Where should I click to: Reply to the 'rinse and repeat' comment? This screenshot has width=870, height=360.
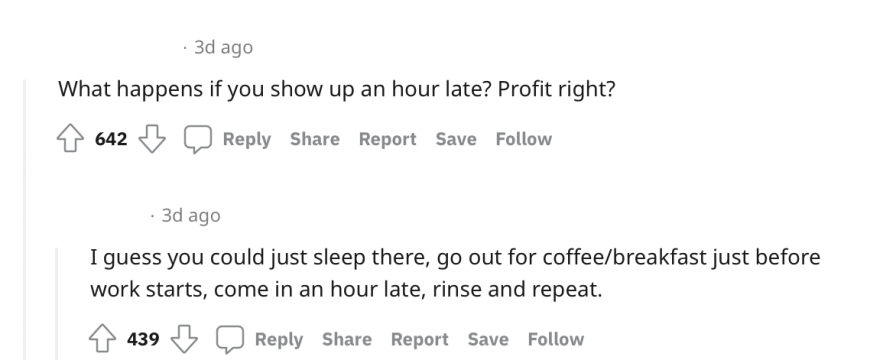pyautogui.click(x=279, y=339)
